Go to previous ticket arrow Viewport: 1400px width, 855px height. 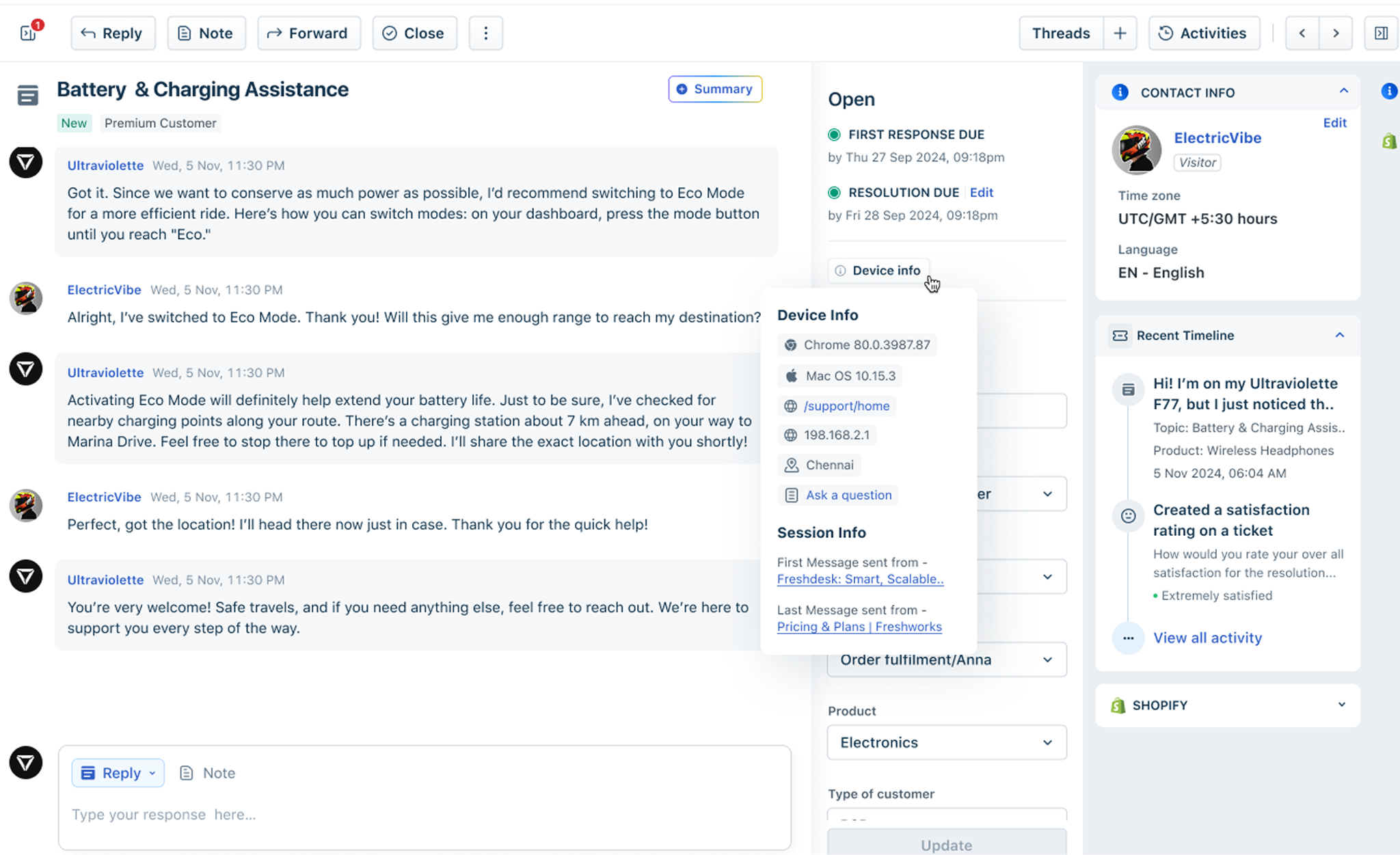pos(1302,33)
